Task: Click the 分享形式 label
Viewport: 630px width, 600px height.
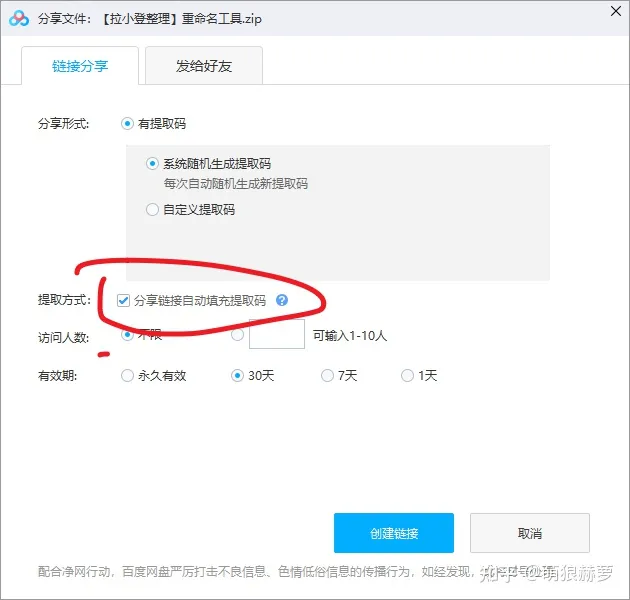Action: point(63,123)
